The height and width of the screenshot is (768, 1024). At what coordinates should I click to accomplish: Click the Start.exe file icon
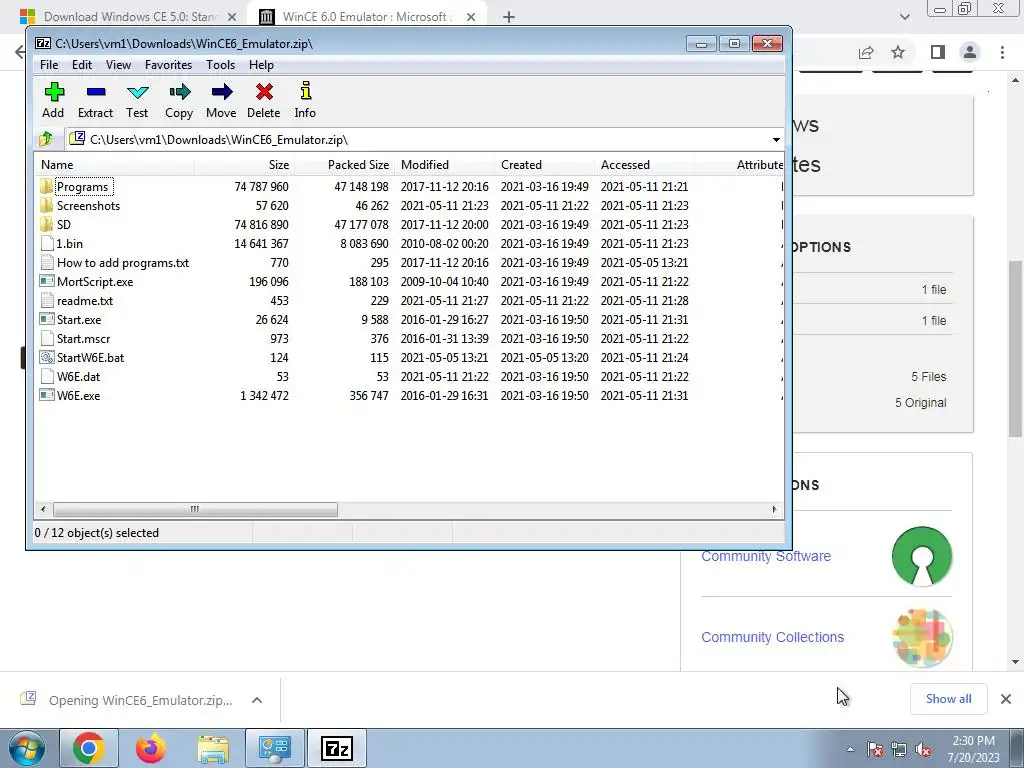(x=46, y=319)
